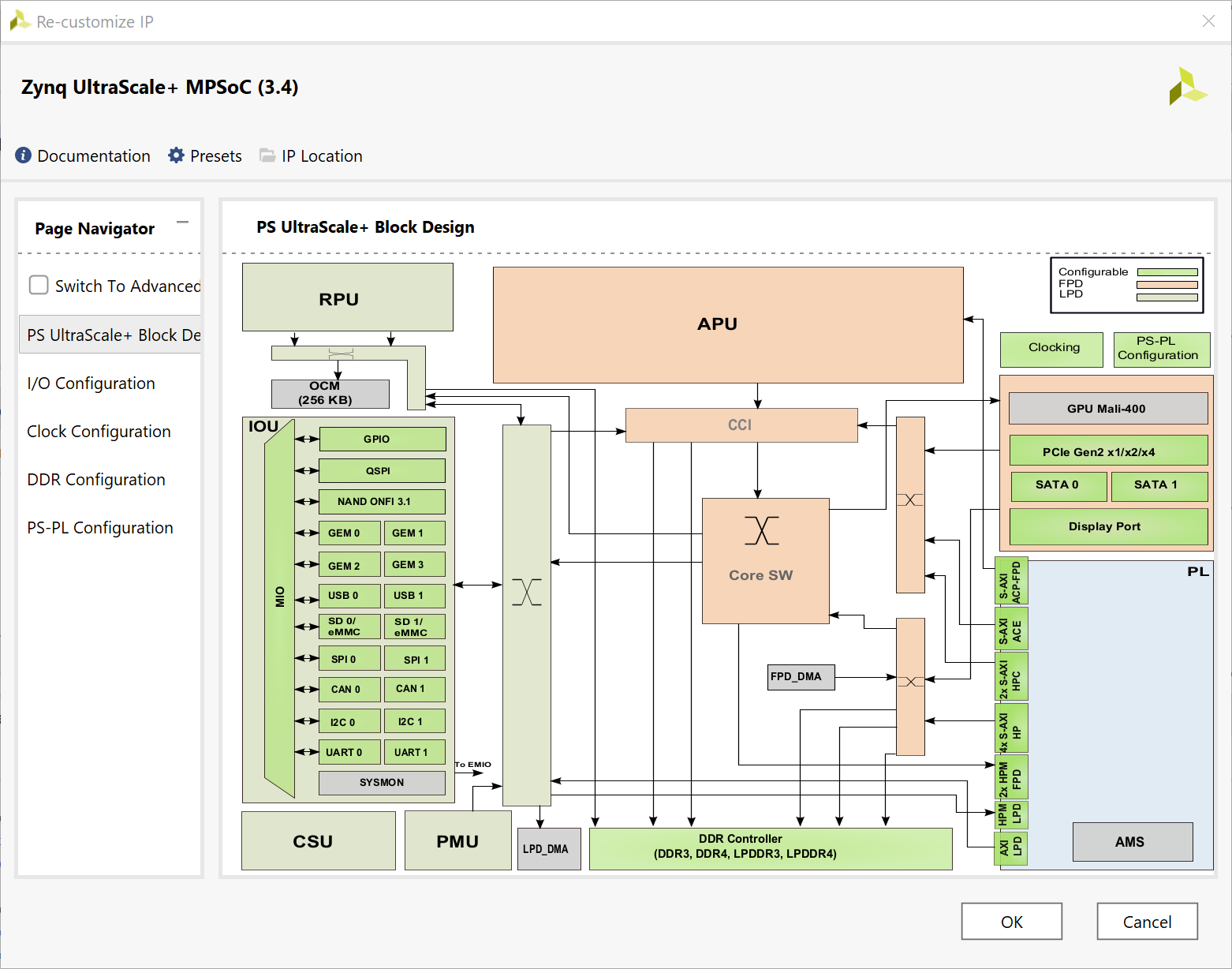1232x969 pixels.
Task: Select the SATA 1 block
Action: coord(1159,486)
